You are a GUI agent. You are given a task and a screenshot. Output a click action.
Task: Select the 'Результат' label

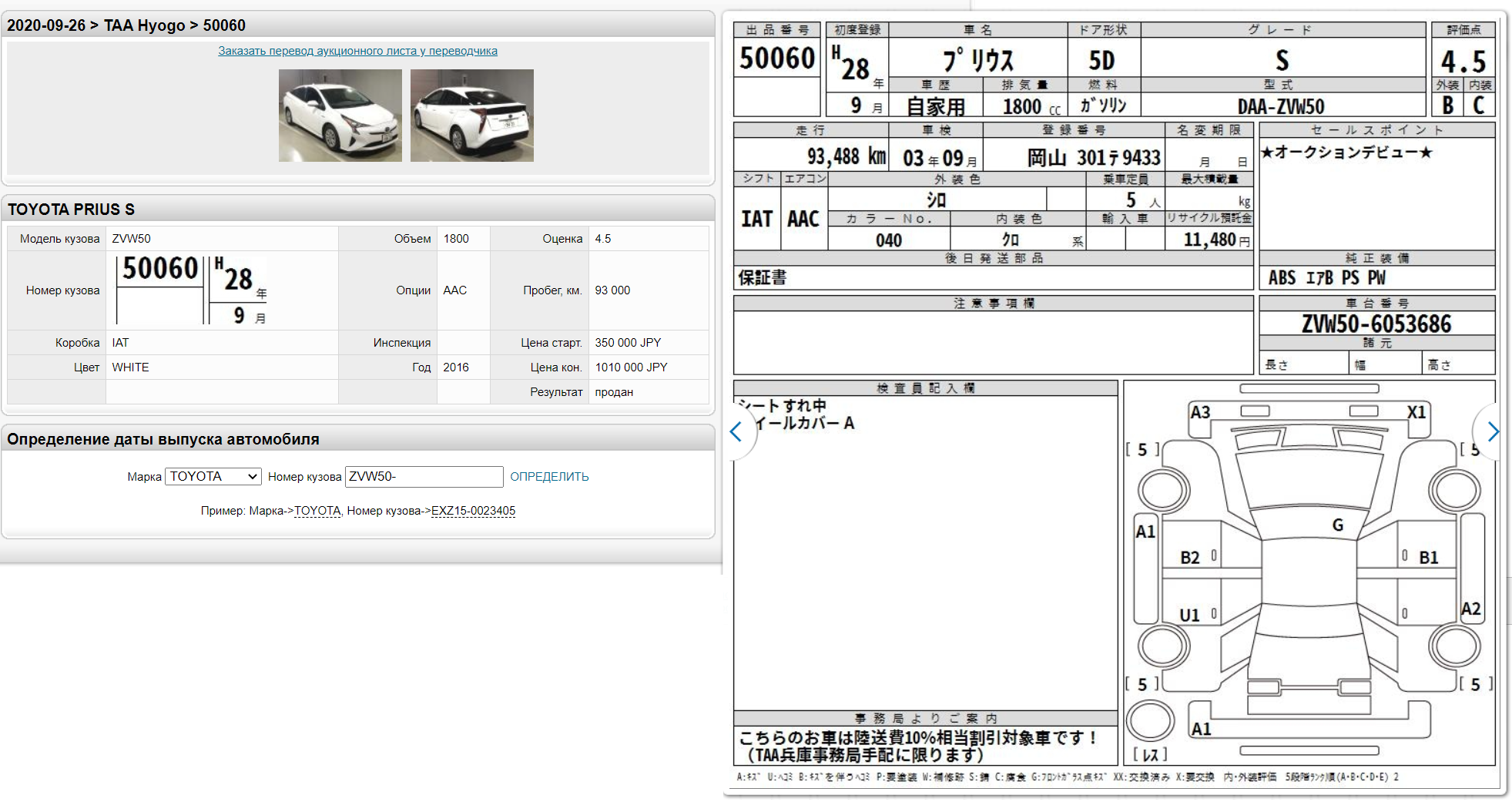click(x=556, y=392)
